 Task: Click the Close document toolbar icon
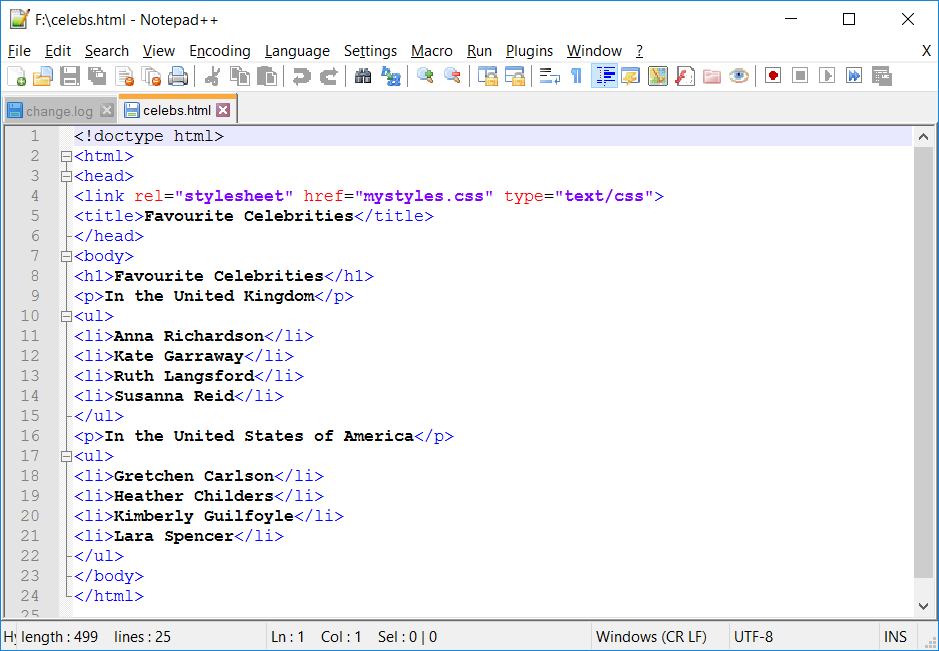point(125,77)
